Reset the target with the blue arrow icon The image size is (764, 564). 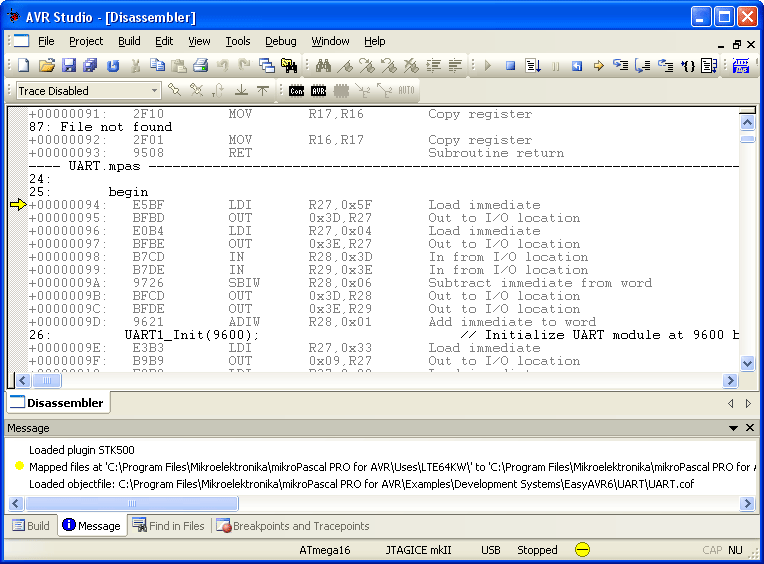tap(577, 65)
